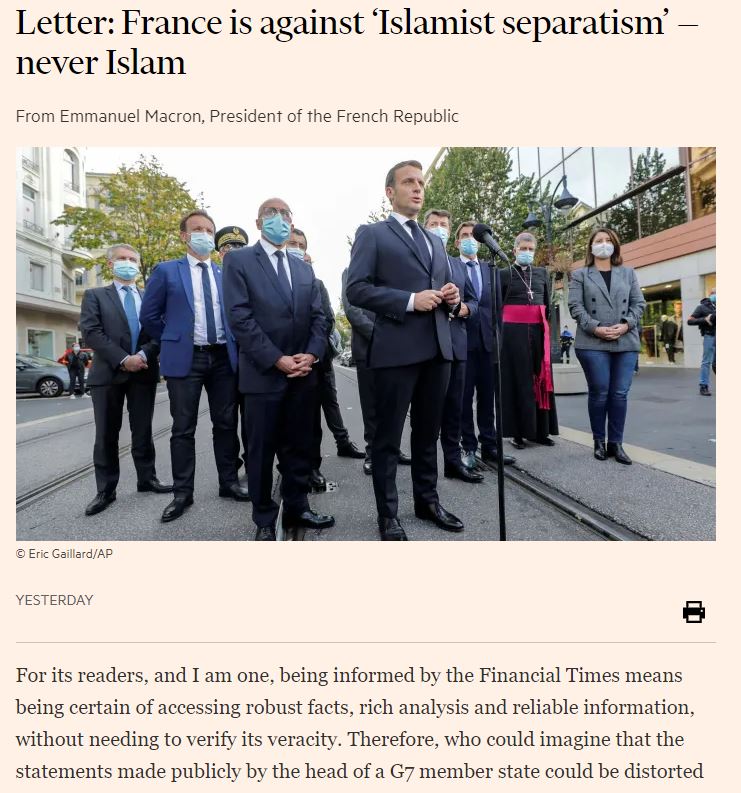Click the parked car in the photo

tap(42, 375)
